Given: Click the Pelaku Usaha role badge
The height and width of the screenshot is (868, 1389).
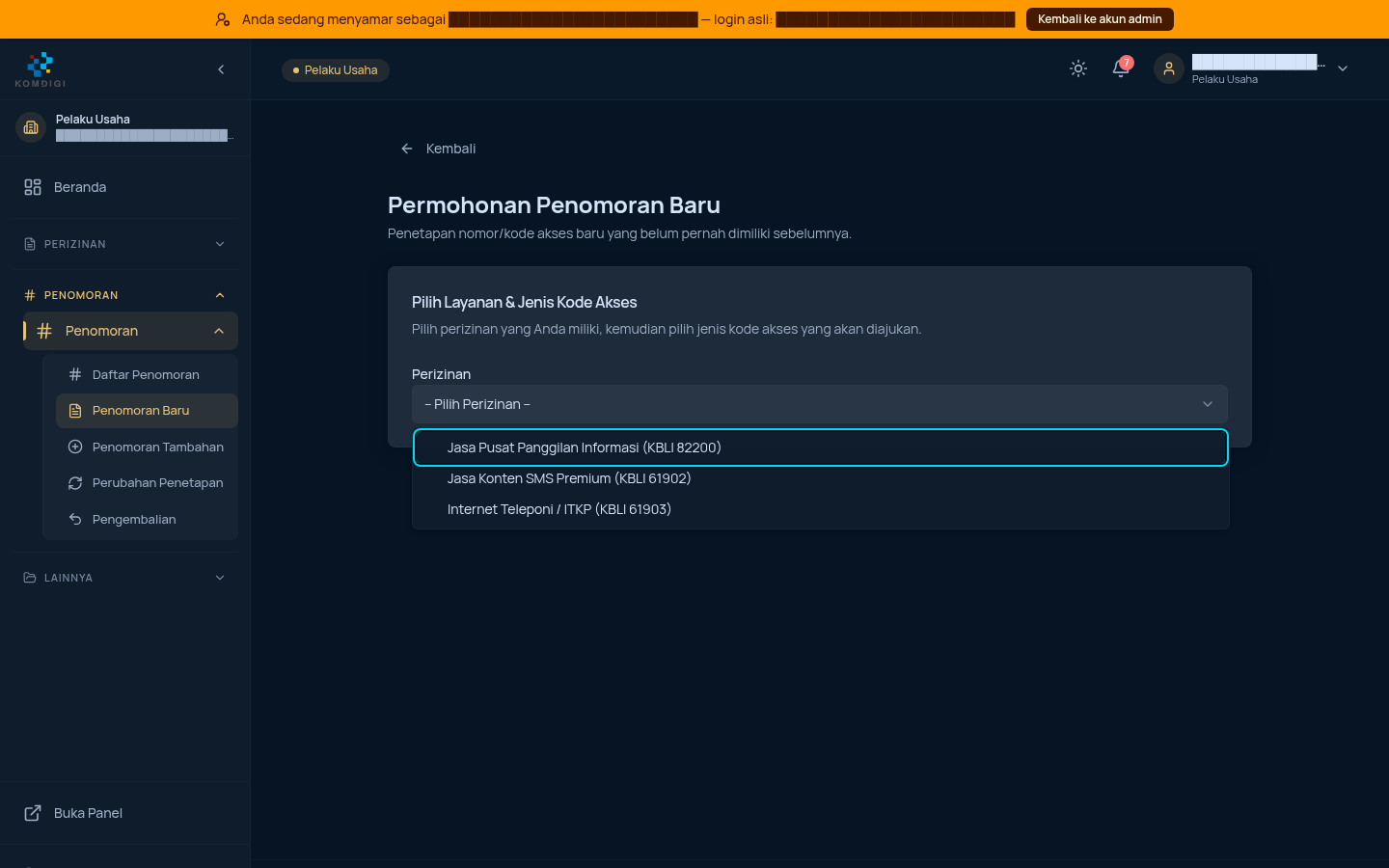Looking at the screenshot, I should [336, 70].
